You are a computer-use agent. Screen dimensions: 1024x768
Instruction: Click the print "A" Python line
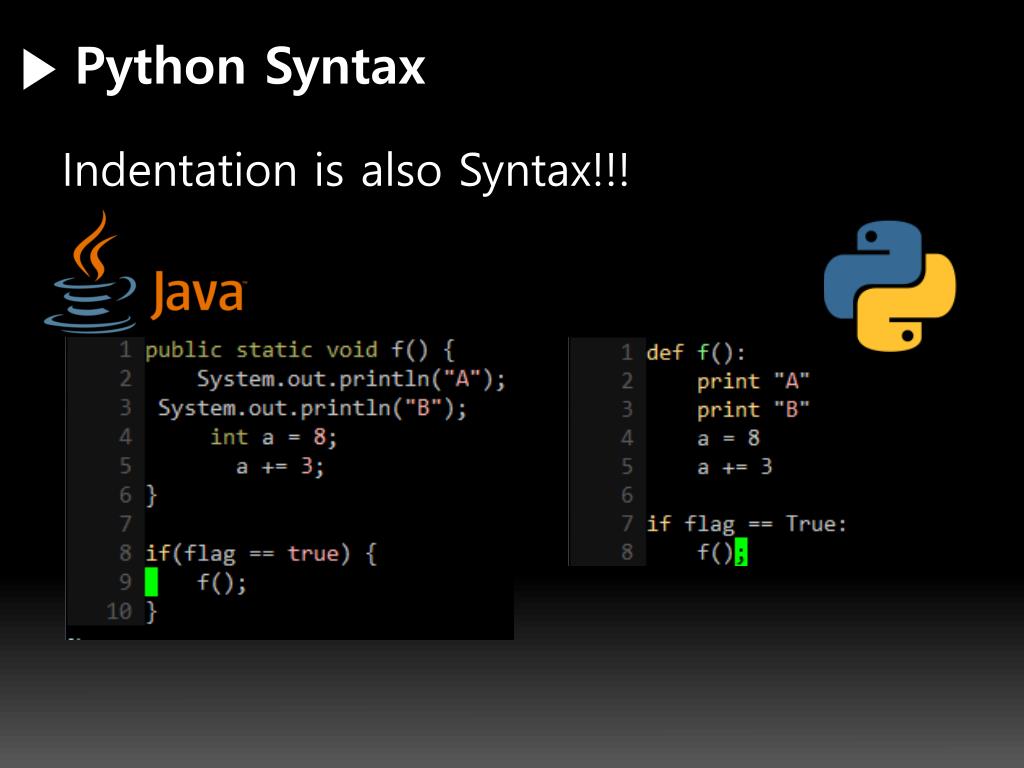(753, 381)
